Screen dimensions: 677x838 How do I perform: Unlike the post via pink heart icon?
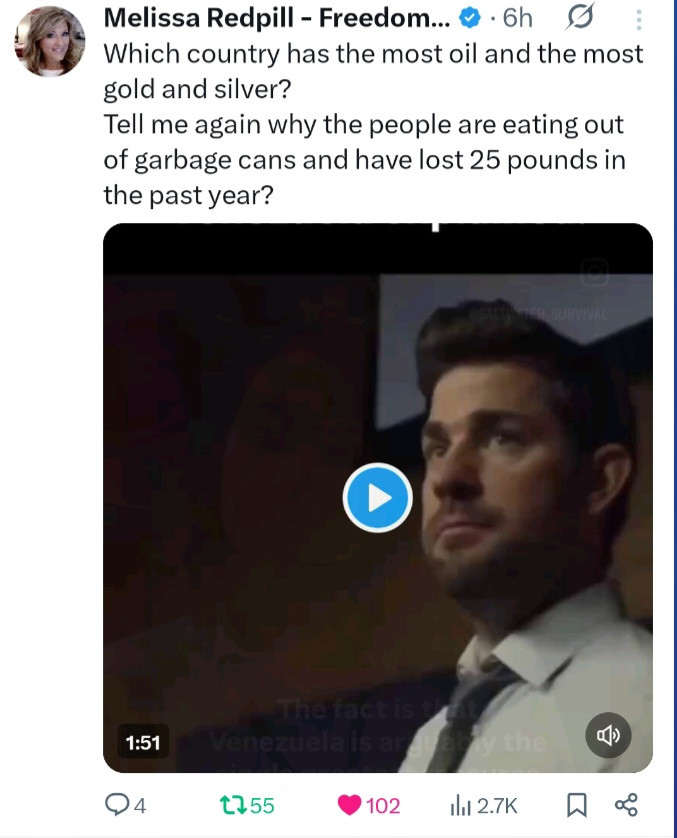[x=348, y=805]
